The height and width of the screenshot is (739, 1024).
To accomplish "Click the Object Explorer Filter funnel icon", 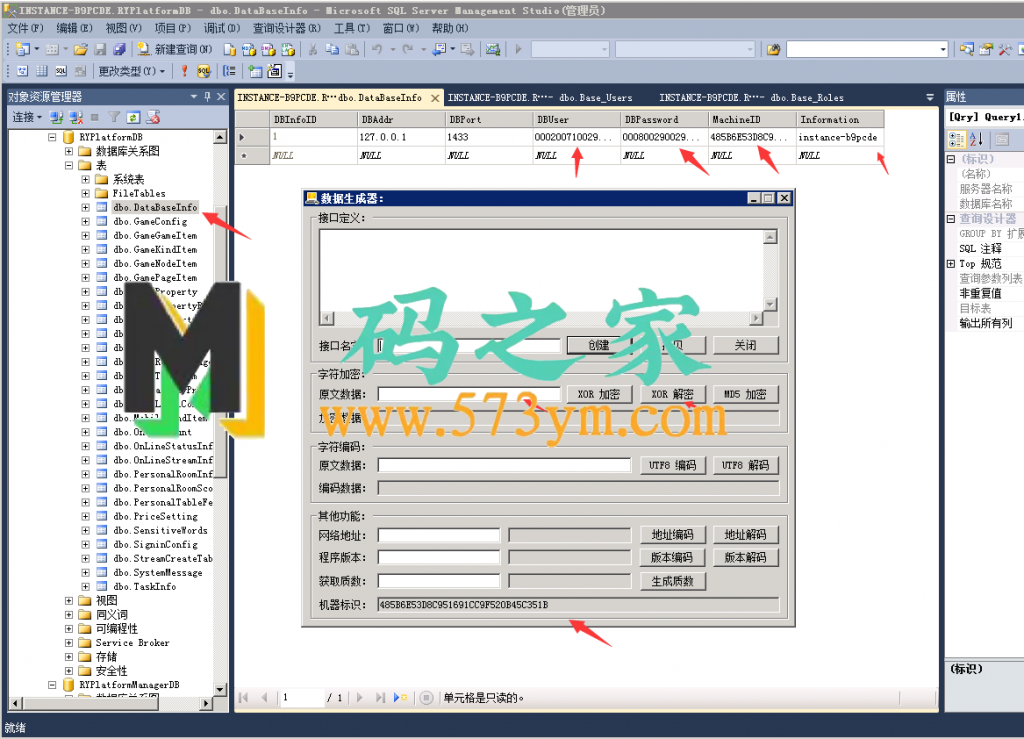I will (114, 118).
